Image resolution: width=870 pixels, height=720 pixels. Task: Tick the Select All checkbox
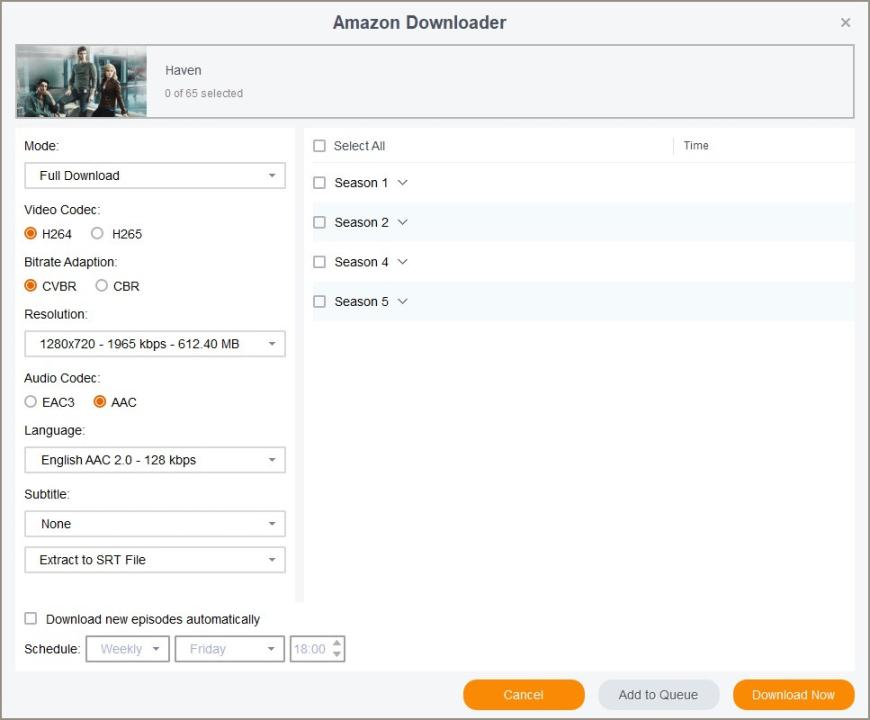320,146
